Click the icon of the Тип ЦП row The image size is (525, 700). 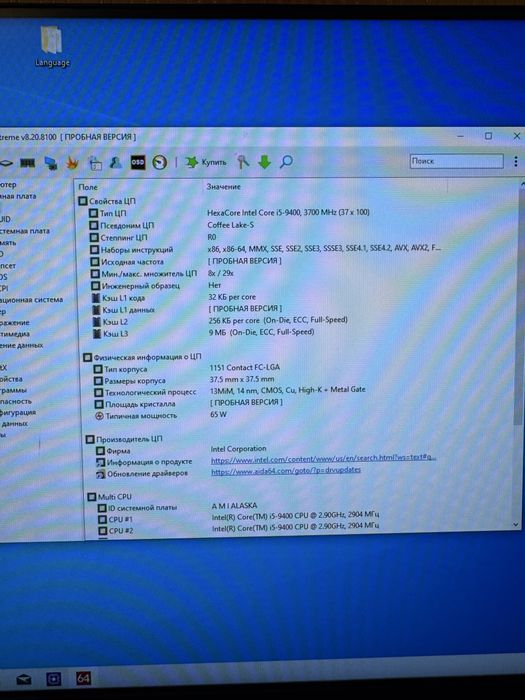pyautogui.click(x=93, y=213)
